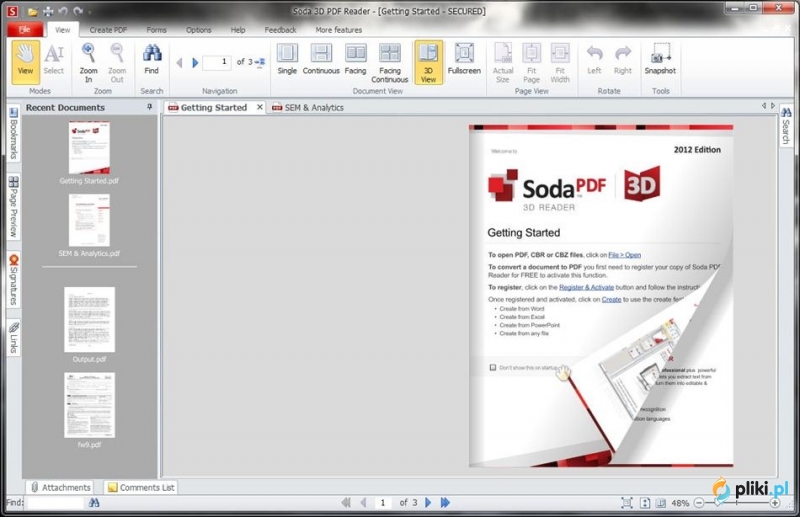Click the zoom minus button in status bar
800x517 pixels.
[x=699, y=503]
